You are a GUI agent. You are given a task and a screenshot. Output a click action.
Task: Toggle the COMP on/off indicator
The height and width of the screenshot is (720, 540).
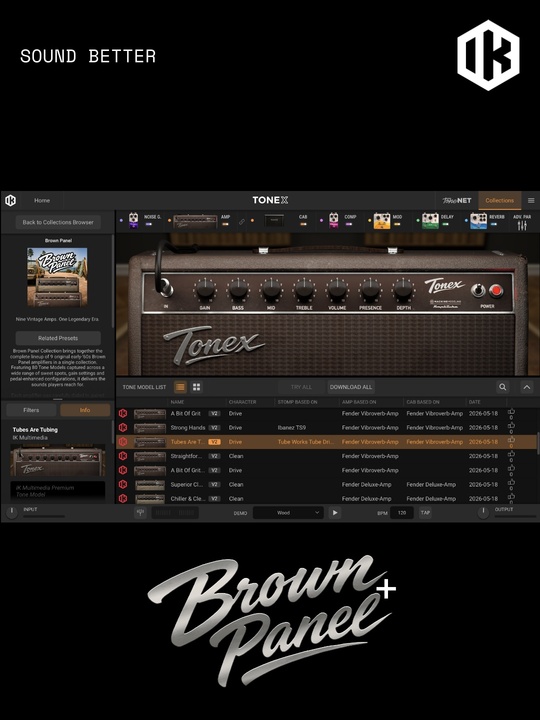tap(349, 225)
